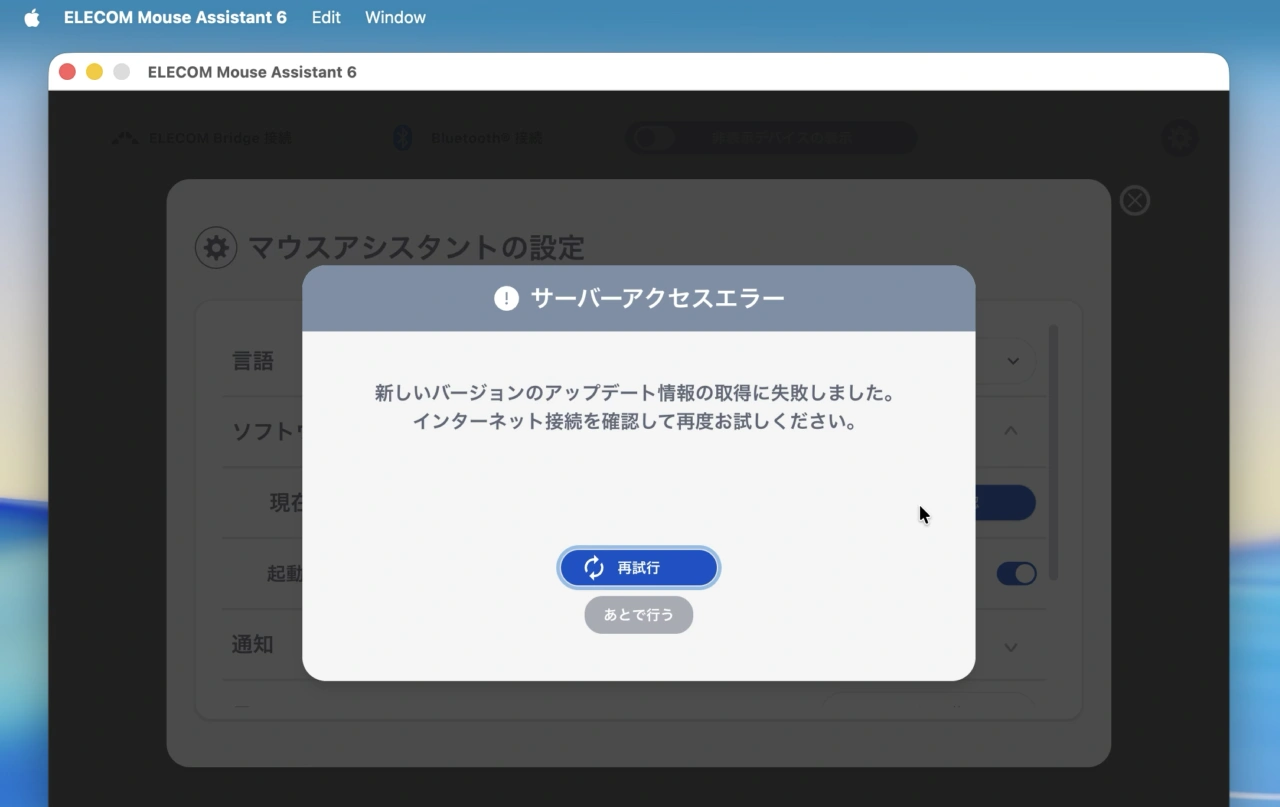Switch to the Bluetooth 接続 tab

[x=467, y=138]
